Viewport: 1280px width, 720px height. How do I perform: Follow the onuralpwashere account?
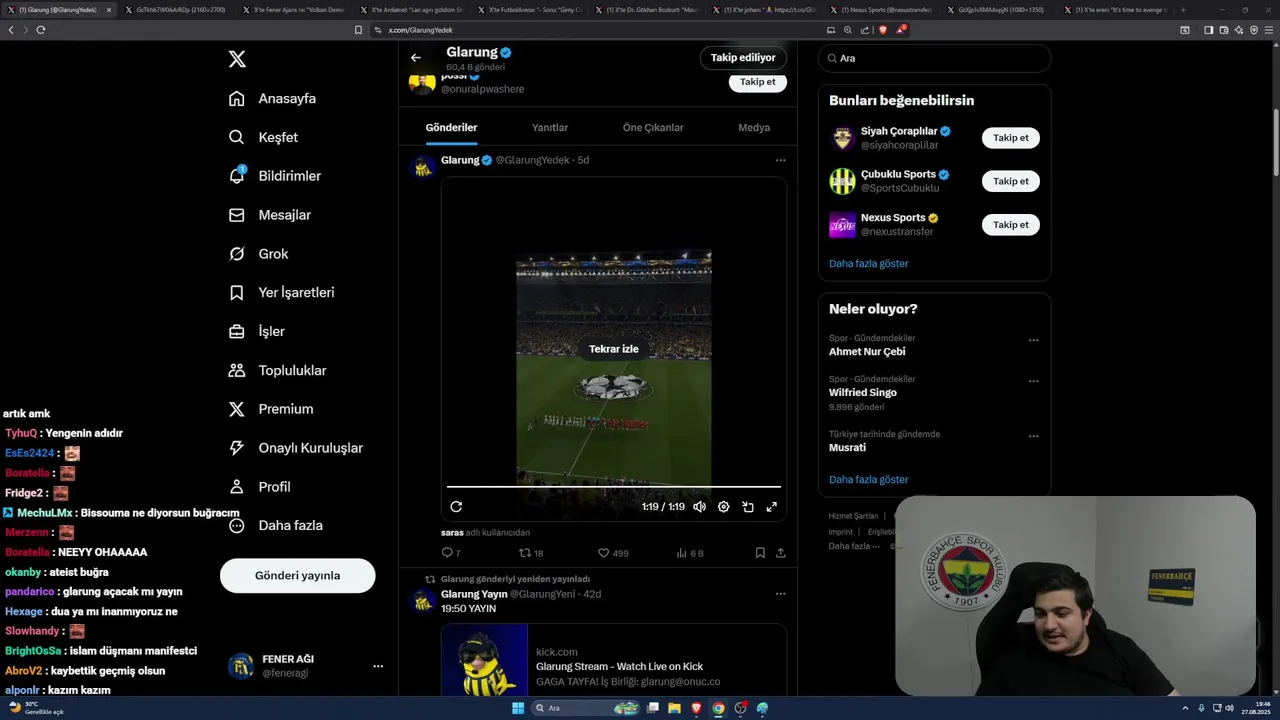coord(757,82)
